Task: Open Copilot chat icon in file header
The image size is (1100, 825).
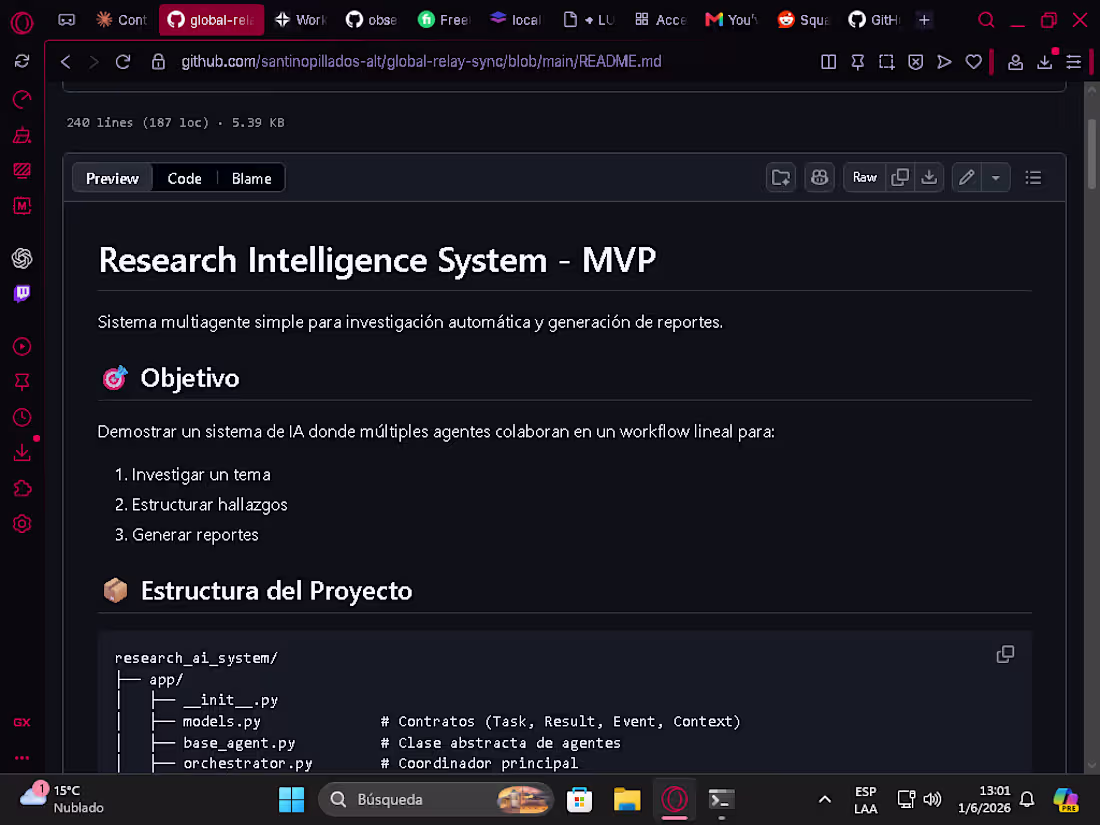Action: 819,177
